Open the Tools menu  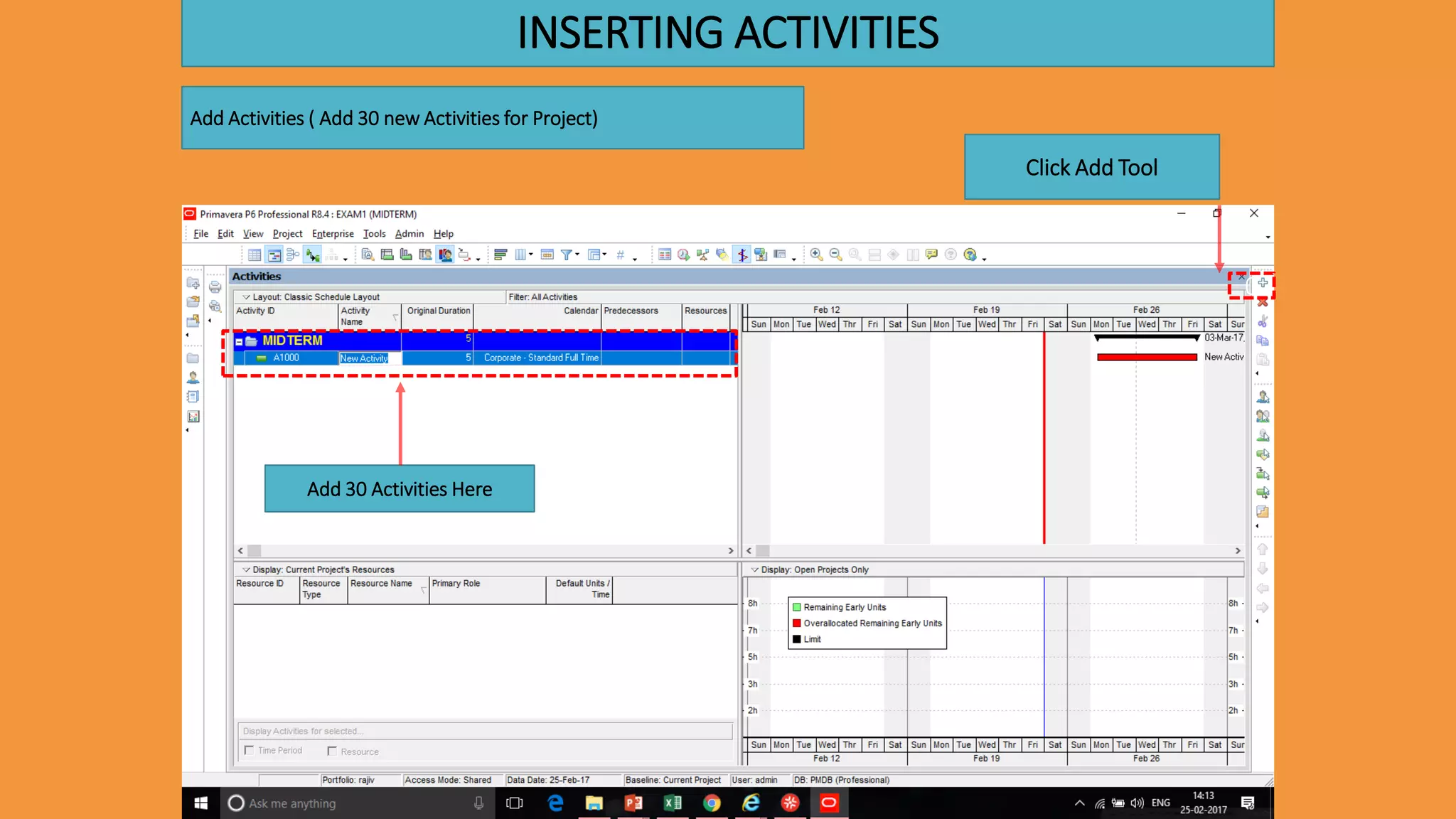click(374, 233)
